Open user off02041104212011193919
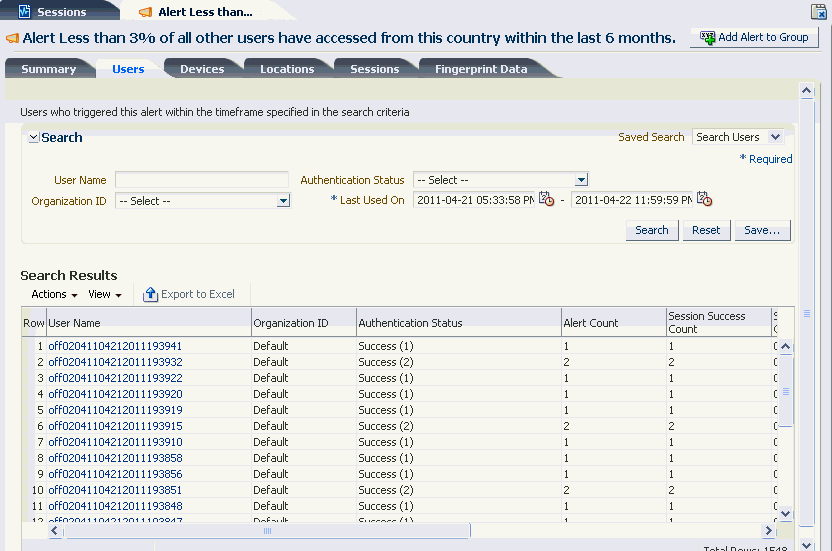 (115, 410)
